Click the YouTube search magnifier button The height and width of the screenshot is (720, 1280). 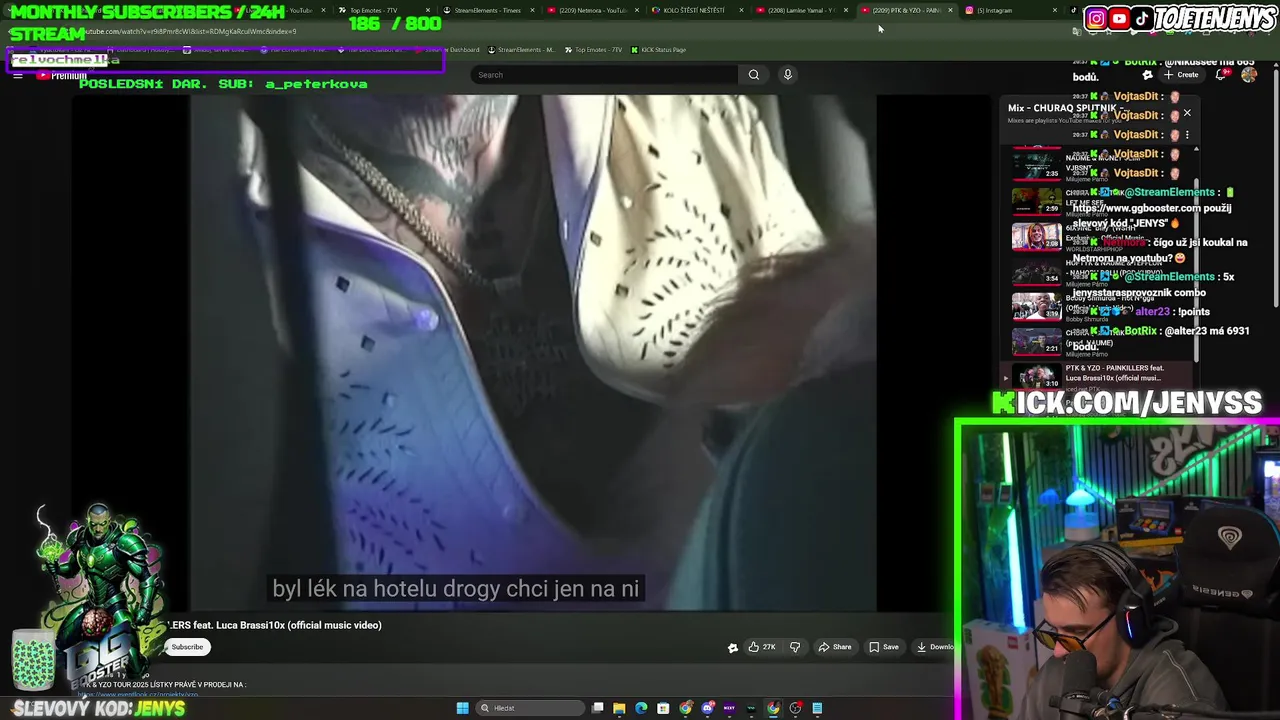753,75
